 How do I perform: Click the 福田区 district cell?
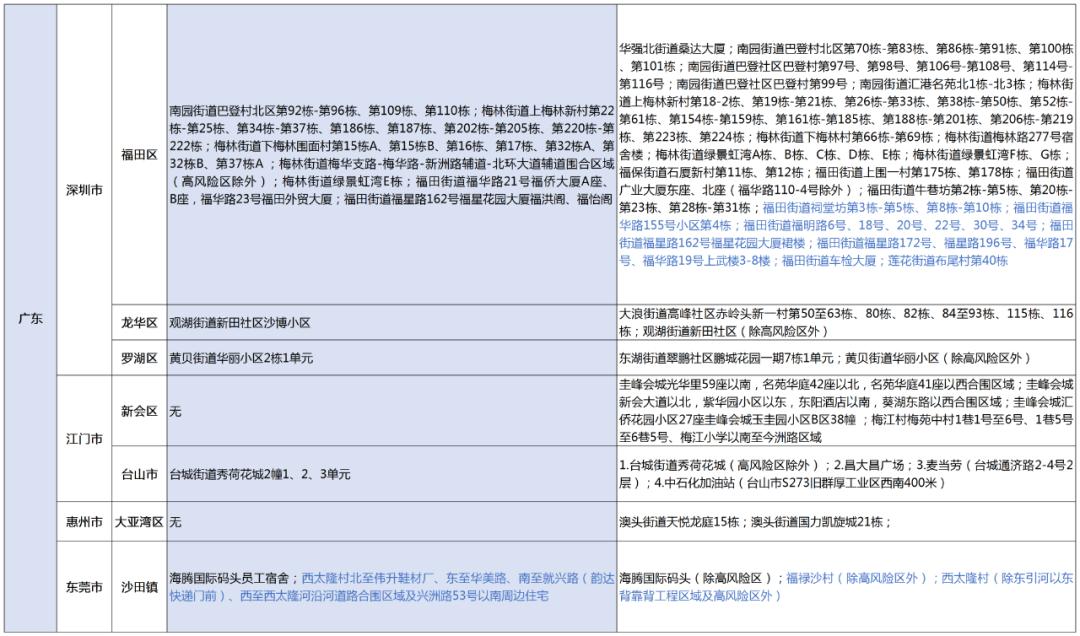click(x=138, y=155)
